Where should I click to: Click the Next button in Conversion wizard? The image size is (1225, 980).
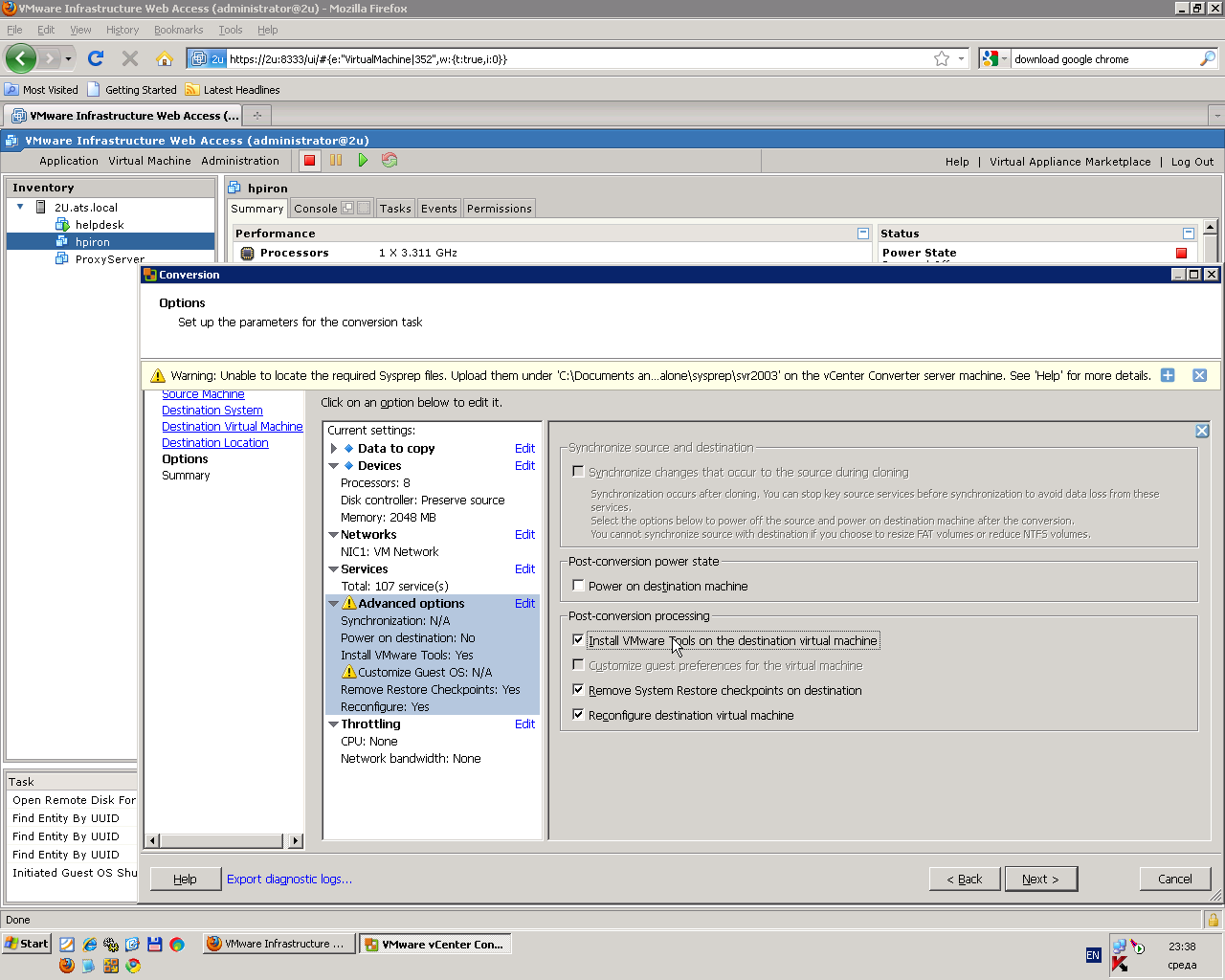(x=1041, y=879)
